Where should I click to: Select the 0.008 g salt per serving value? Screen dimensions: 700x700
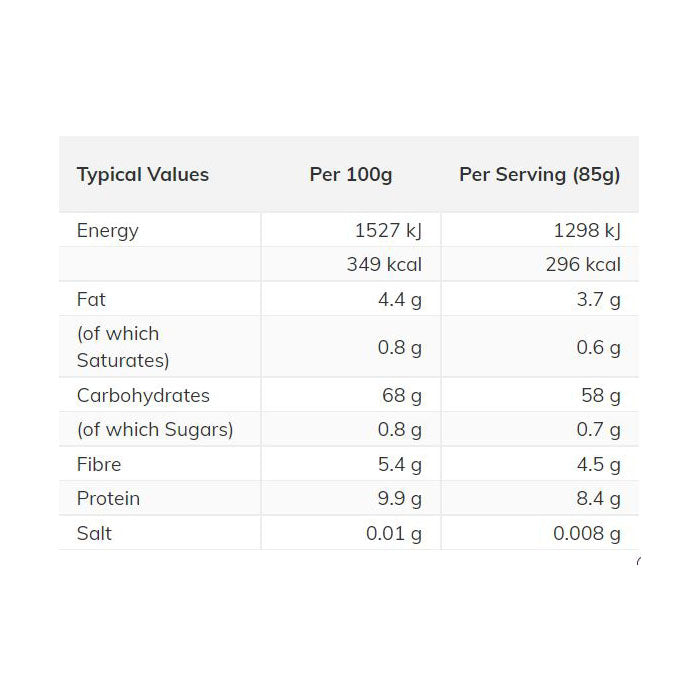(587, 533)
